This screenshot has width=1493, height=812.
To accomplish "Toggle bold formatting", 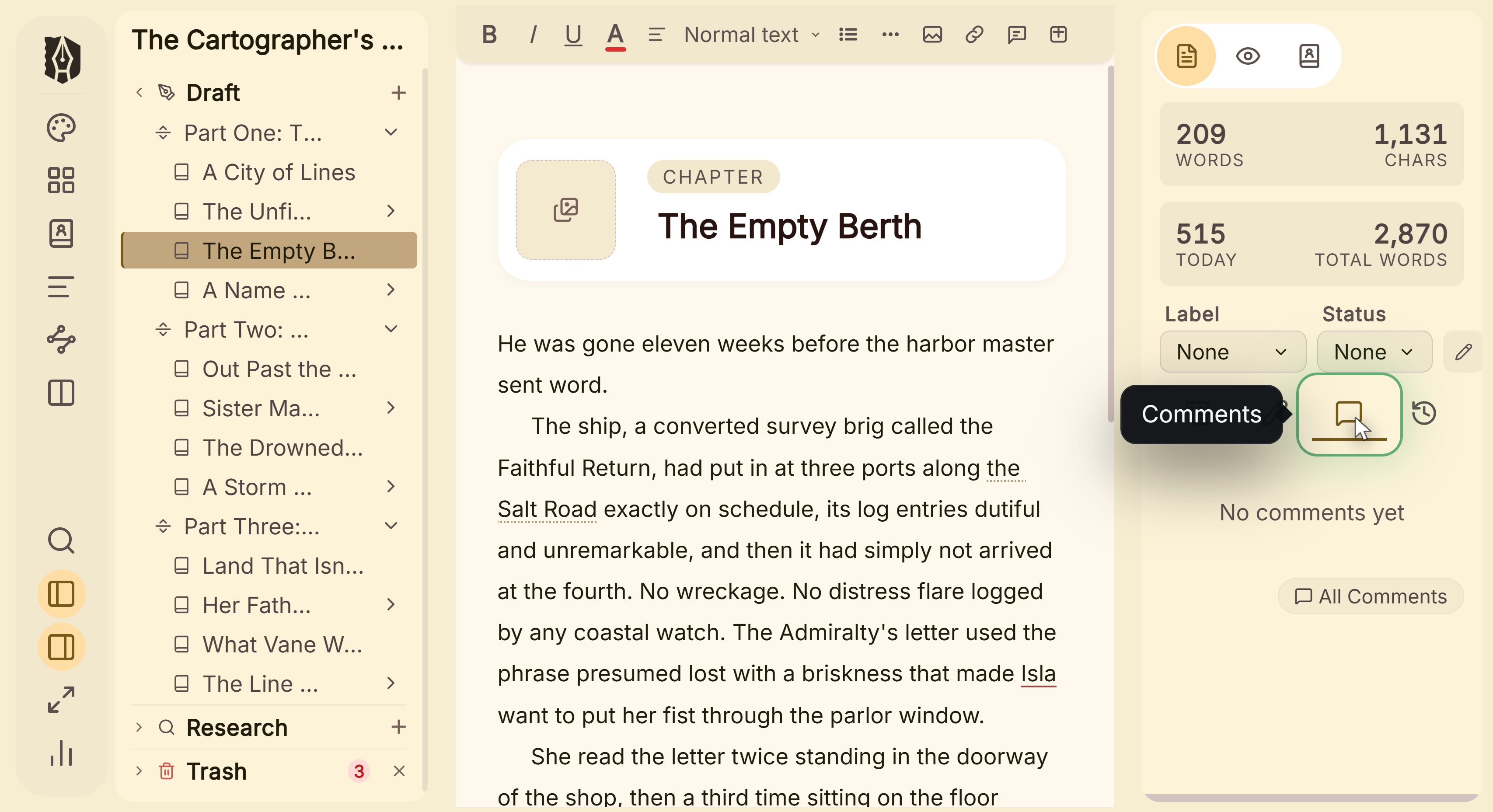I will pyautogui.click(x=490, y=35).
